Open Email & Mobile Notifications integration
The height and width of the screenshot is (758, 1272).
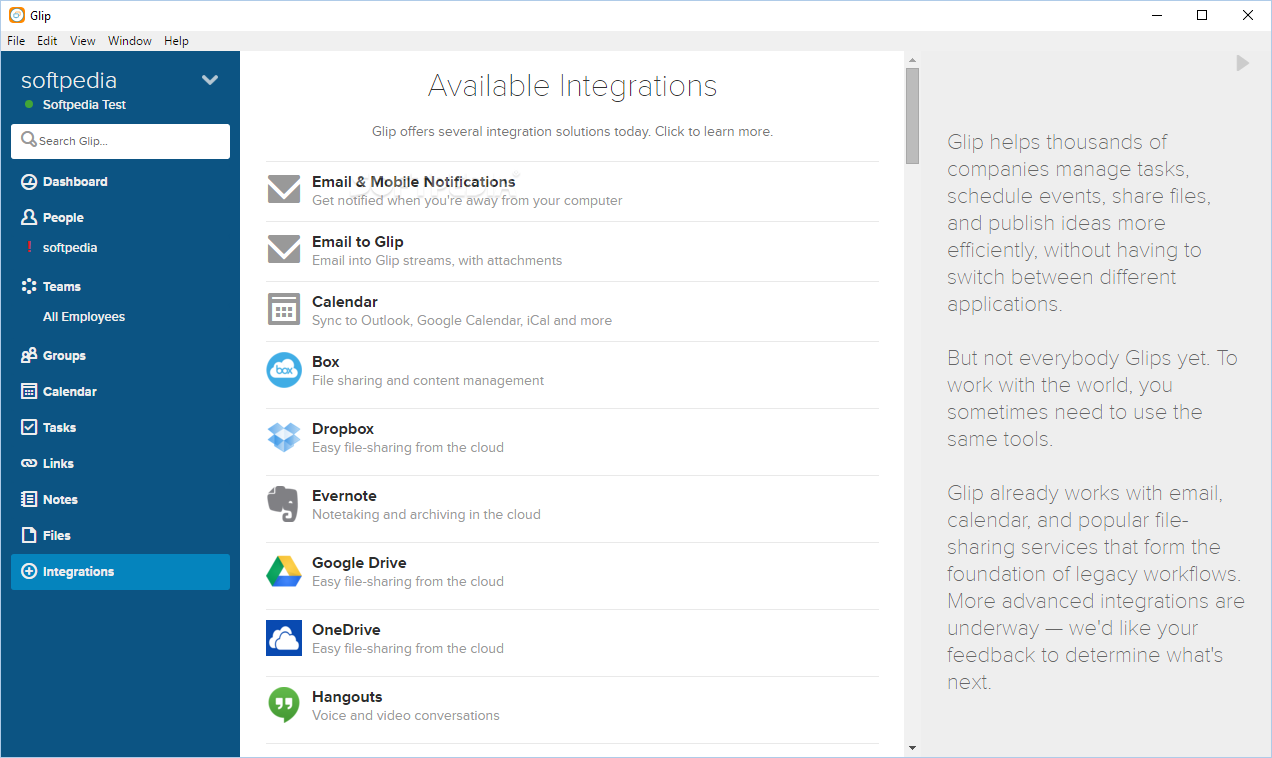572,191
